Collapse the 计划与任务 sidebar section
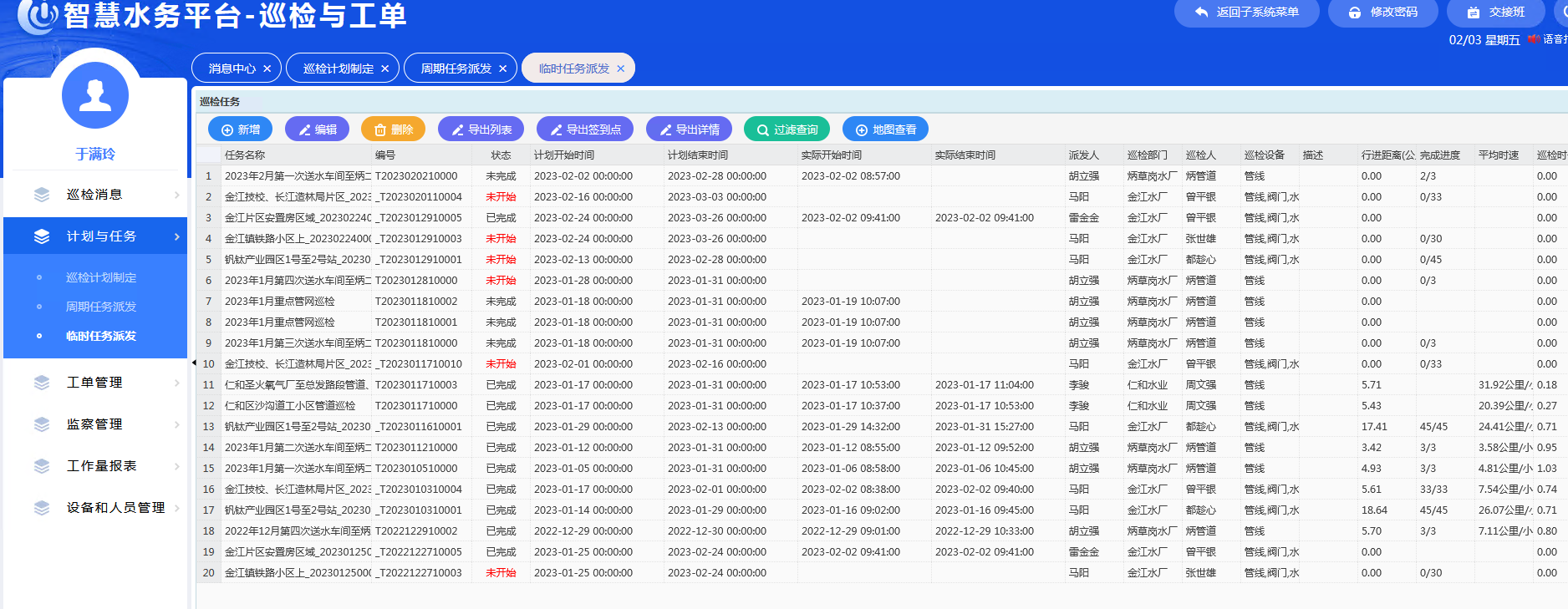The image size is (1568, 609). click(x=95, y=236)
